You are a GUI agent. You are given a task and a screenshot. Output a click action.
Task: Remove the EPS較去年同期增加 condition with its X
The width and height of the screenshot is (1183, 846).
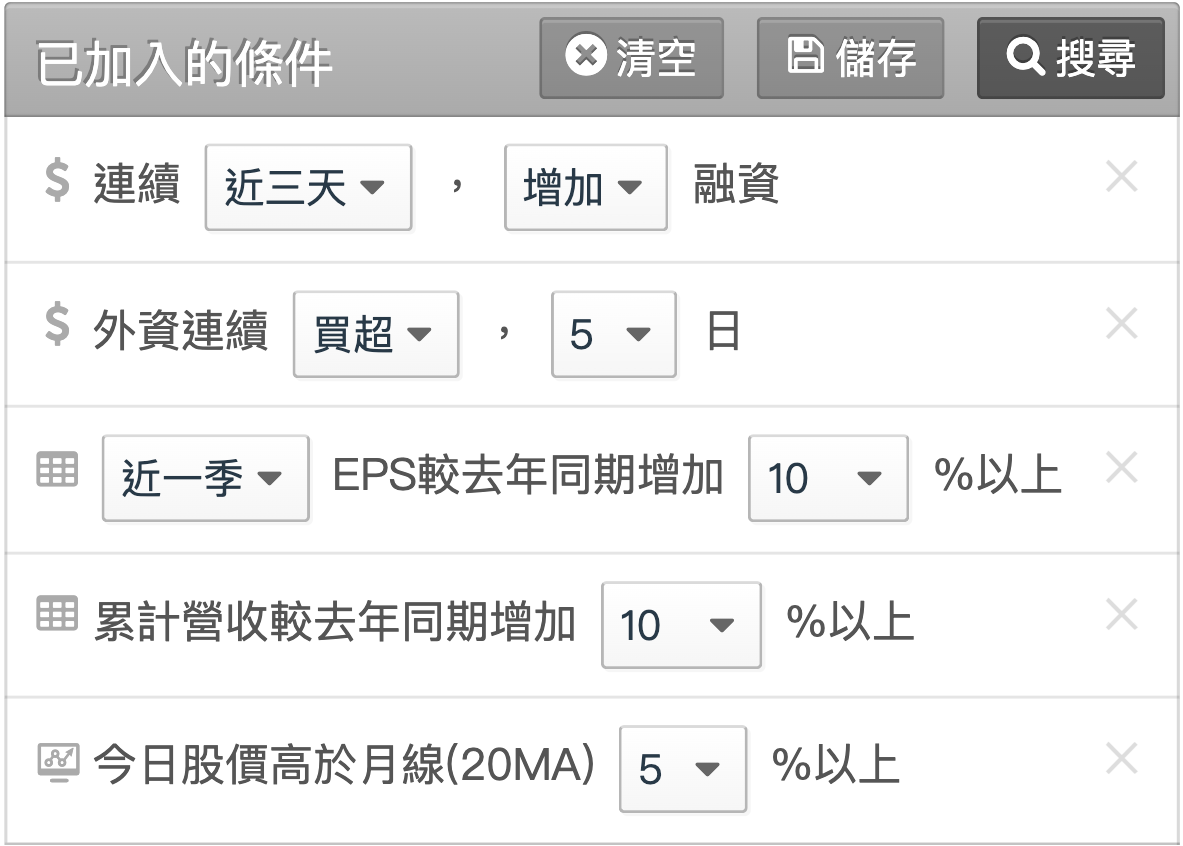[1121, 467]
